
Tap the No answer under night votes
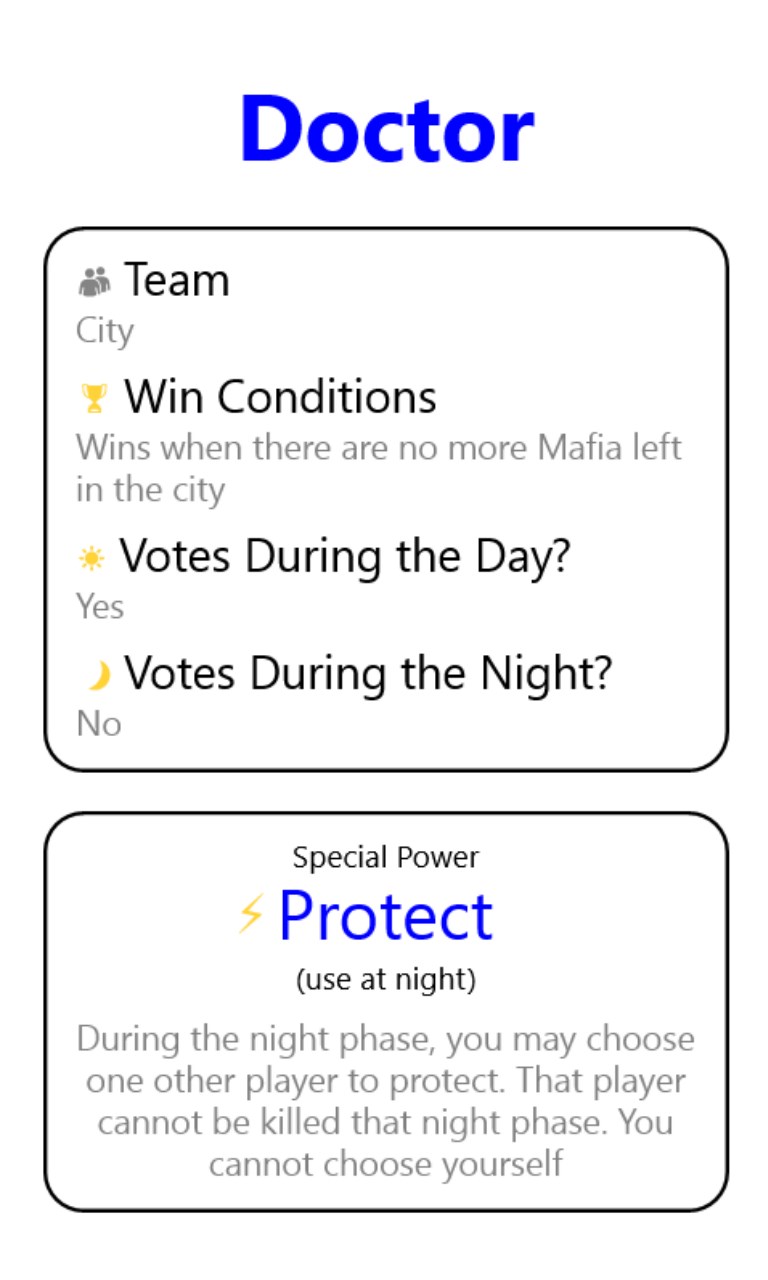pyautogui.click(x=99, y=724)
